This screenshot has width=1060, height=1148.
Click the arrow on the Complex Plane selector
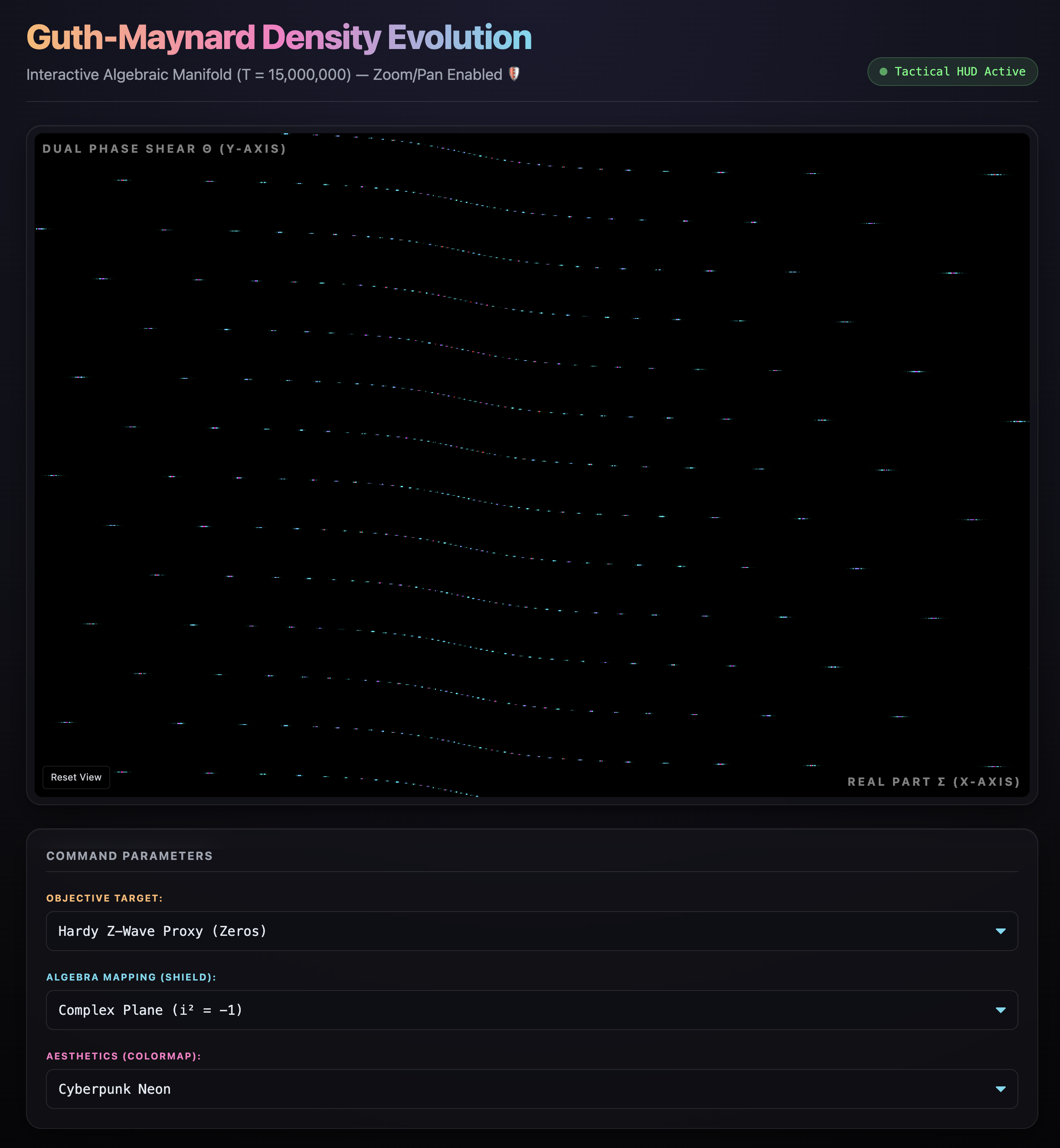click(x=1000, y=1010)
